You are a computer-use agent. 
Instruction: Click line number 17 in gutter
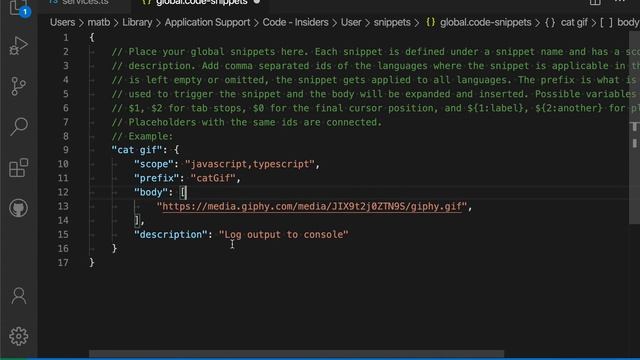tap(63, 263)
